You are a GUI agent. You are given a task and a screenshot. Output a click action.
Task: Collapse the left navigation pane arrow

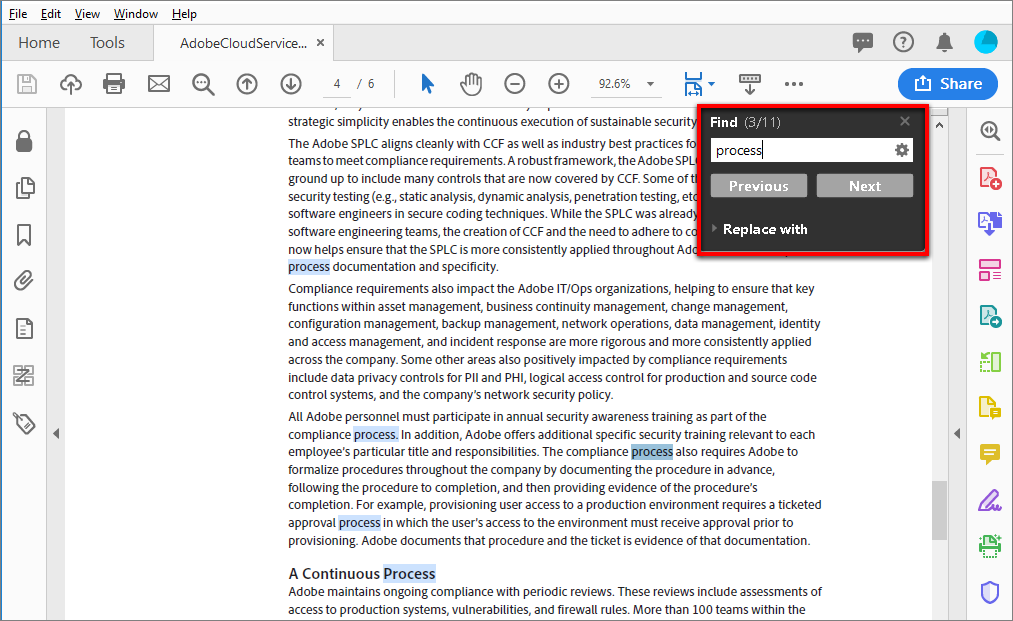(x=56, y=434)
